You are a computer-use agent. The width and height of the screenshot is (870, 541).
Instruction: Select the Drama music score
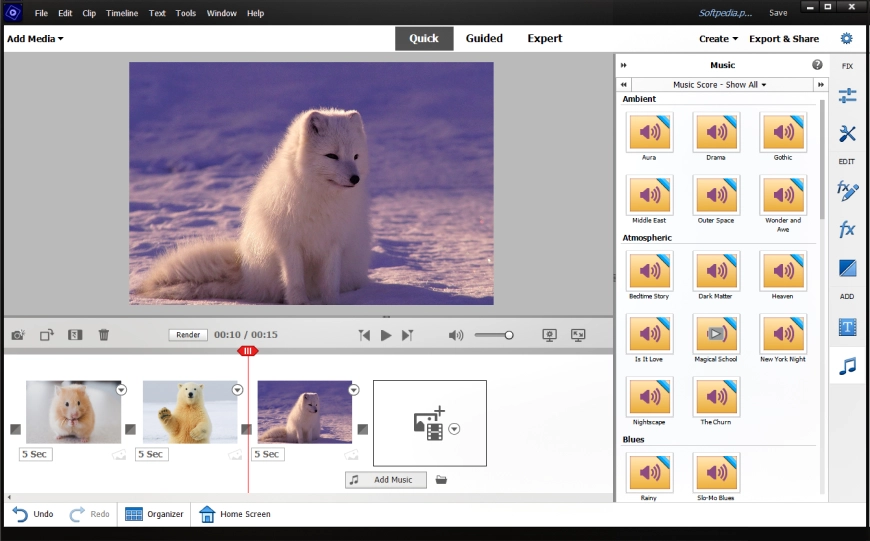point(716,132)
